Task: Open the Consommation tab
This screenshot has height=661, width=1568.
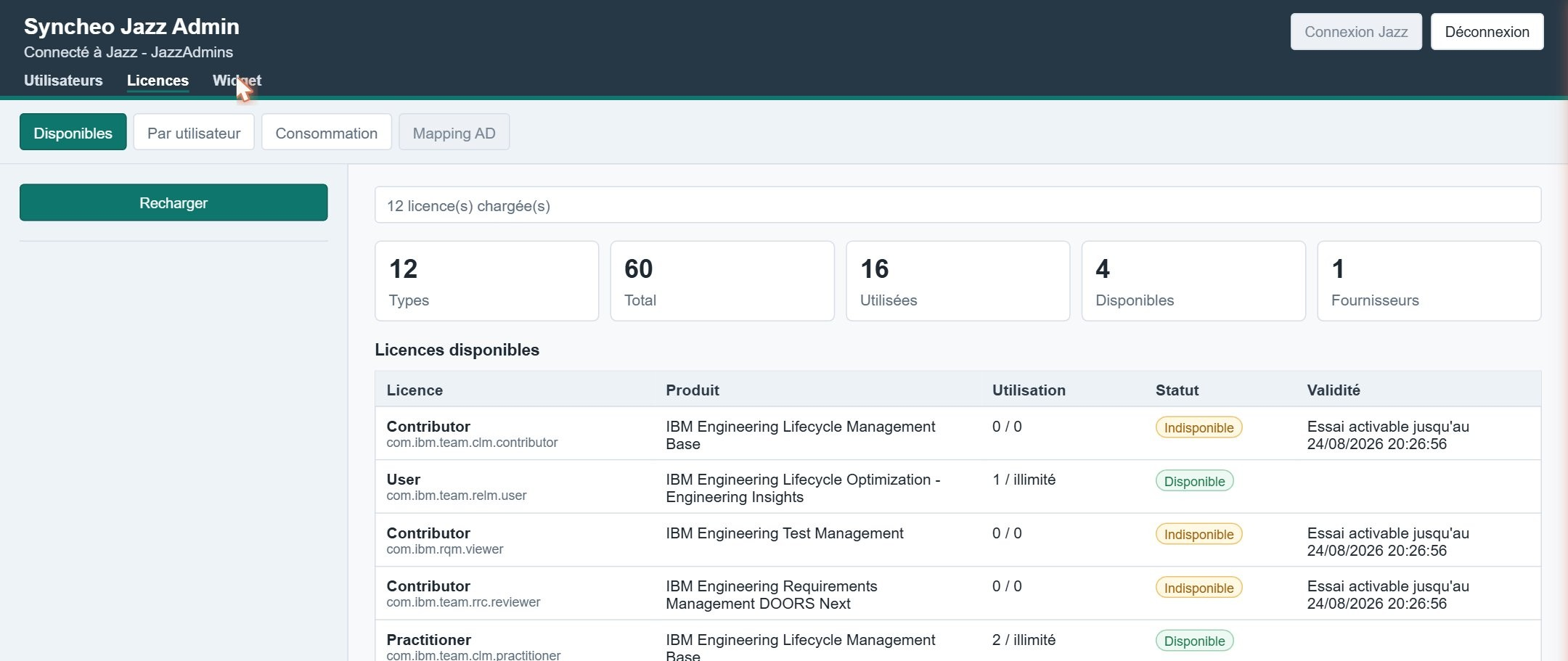Action: point(327,132)
